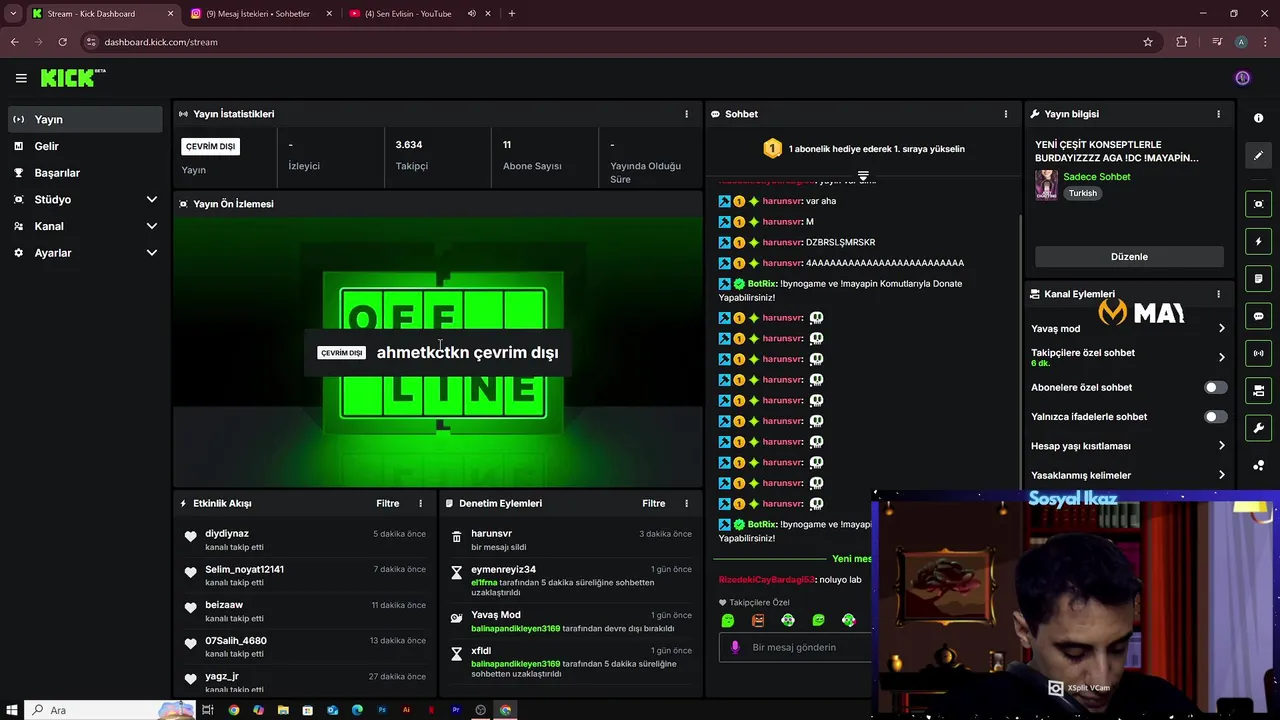Image resolution: width=1280 pixels, height=720 pixels.
Task: Click Sadece Sohbet category link
Action: coord(1096,177)
